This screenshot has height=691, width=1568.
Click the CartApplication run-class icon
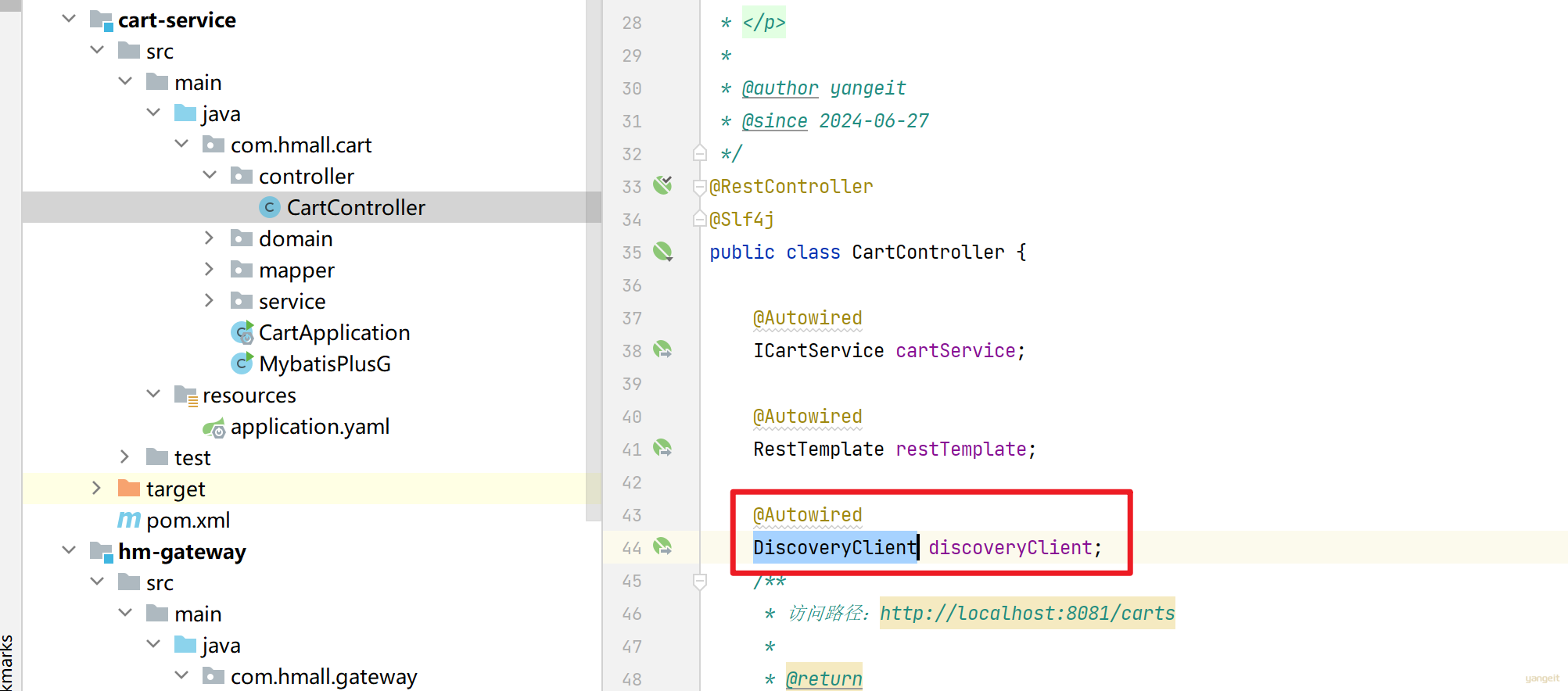point(242,332)
